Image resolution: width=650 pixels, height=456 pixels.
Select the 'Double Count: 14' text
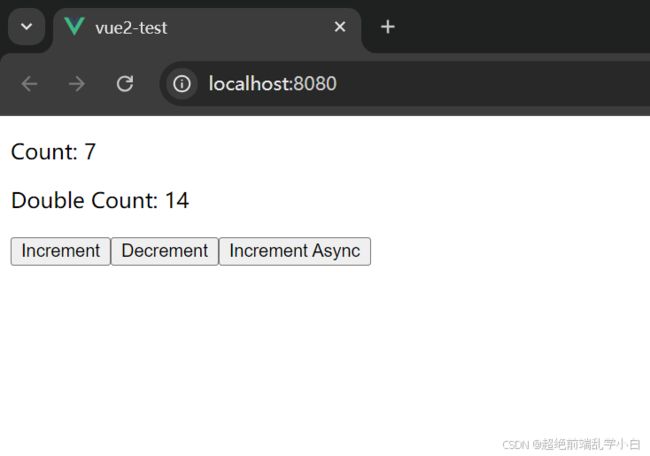[x=100, y=201]
